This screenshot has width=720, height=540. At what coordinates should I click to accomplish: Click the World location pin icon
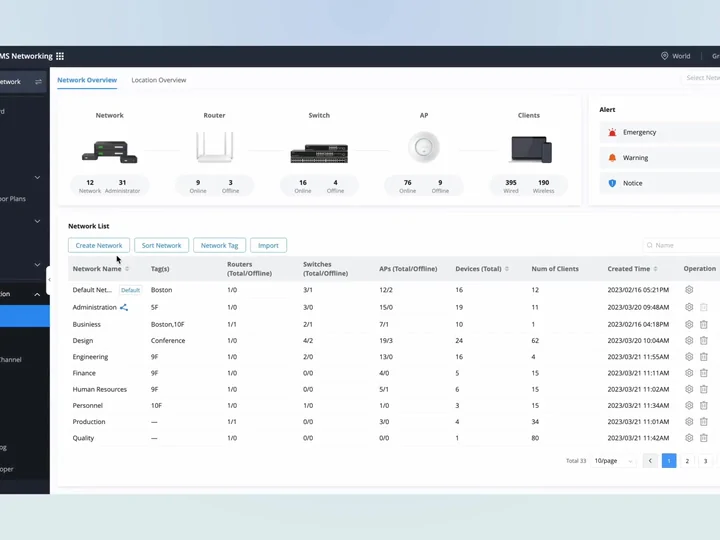(664, 56)
